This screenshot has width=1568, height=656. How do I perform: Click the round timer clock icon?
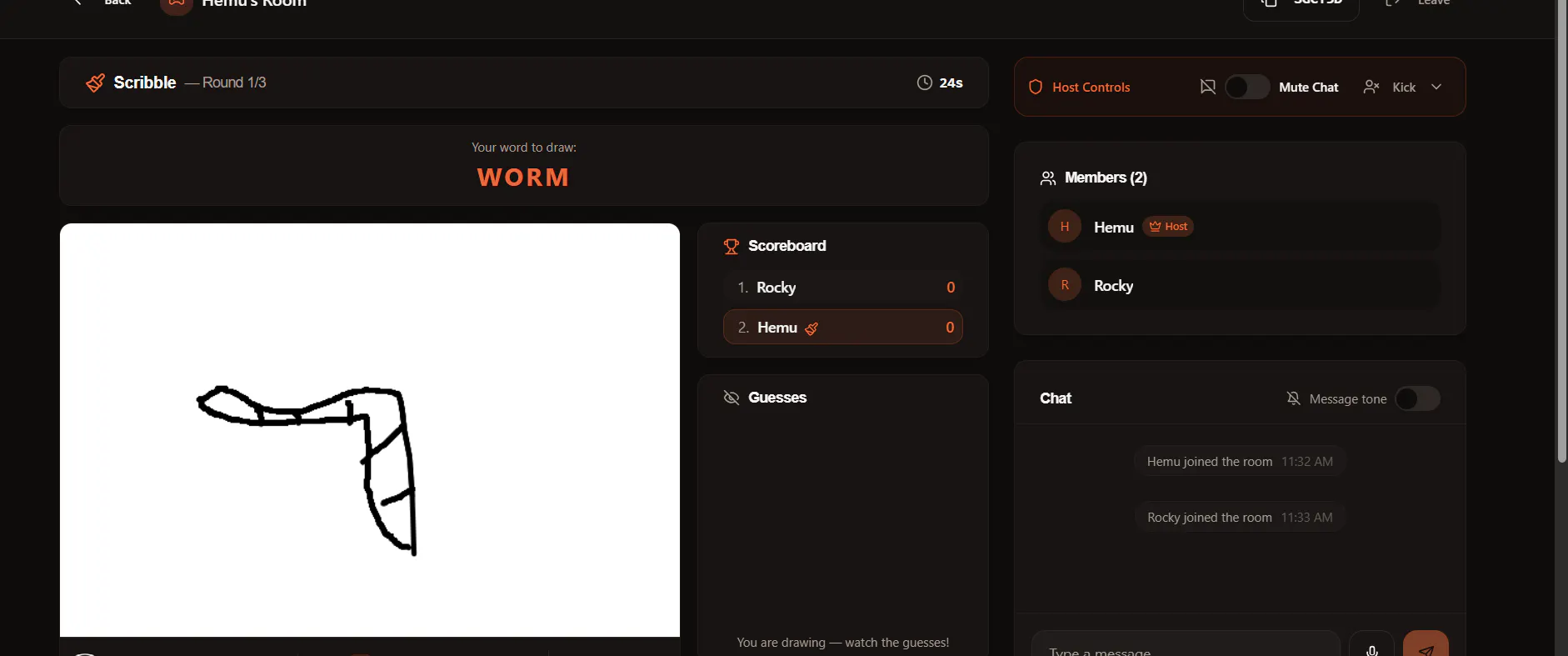(x=924, y=83)
